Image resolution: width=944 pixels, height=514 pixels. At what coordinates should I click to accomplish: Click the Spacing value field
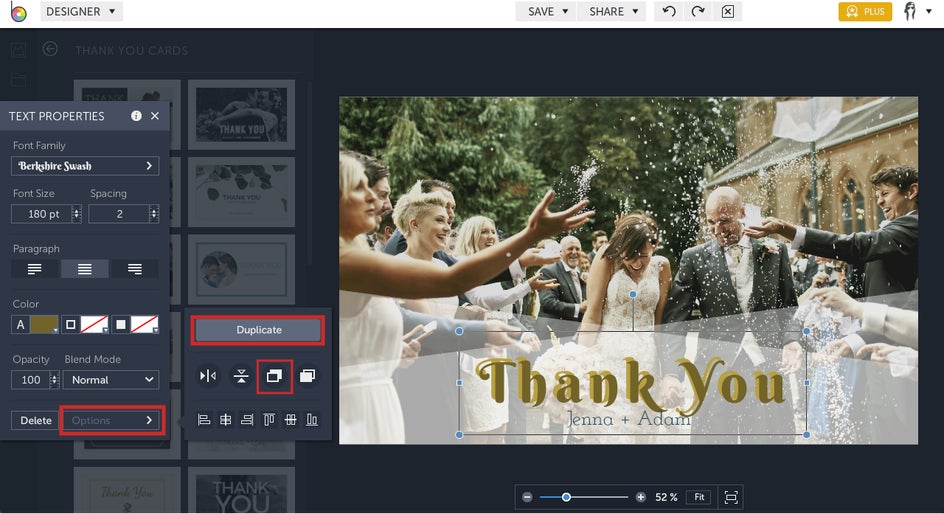tap(119, 214)
